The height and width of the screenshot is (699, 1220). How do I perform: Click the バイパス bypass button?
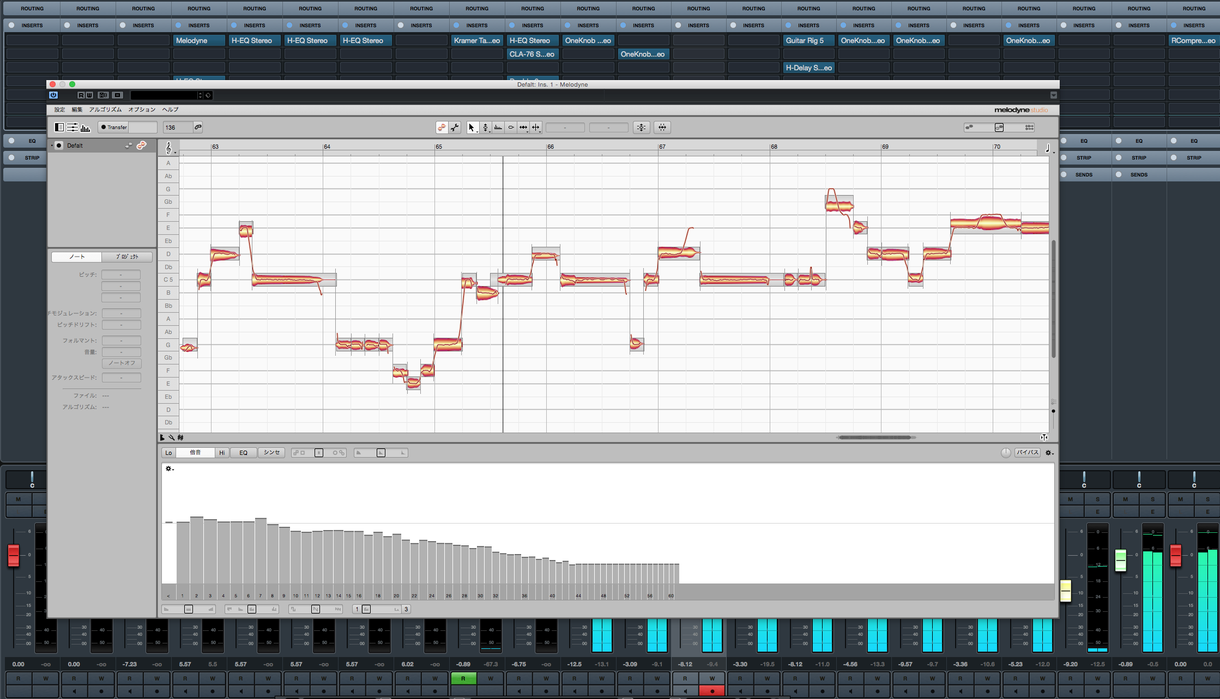1027,453
